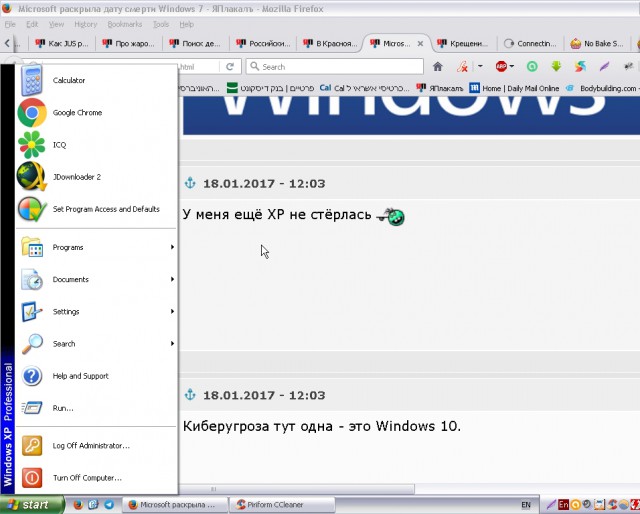The image size is (640, 514).
Task: Click the red signature extension icon
Action: click(462, 67)
